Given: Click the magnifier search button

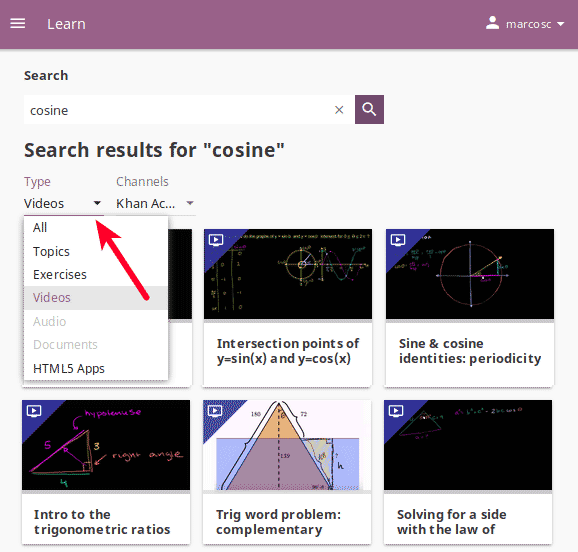Looking at the screenshot, I should 369,110.
